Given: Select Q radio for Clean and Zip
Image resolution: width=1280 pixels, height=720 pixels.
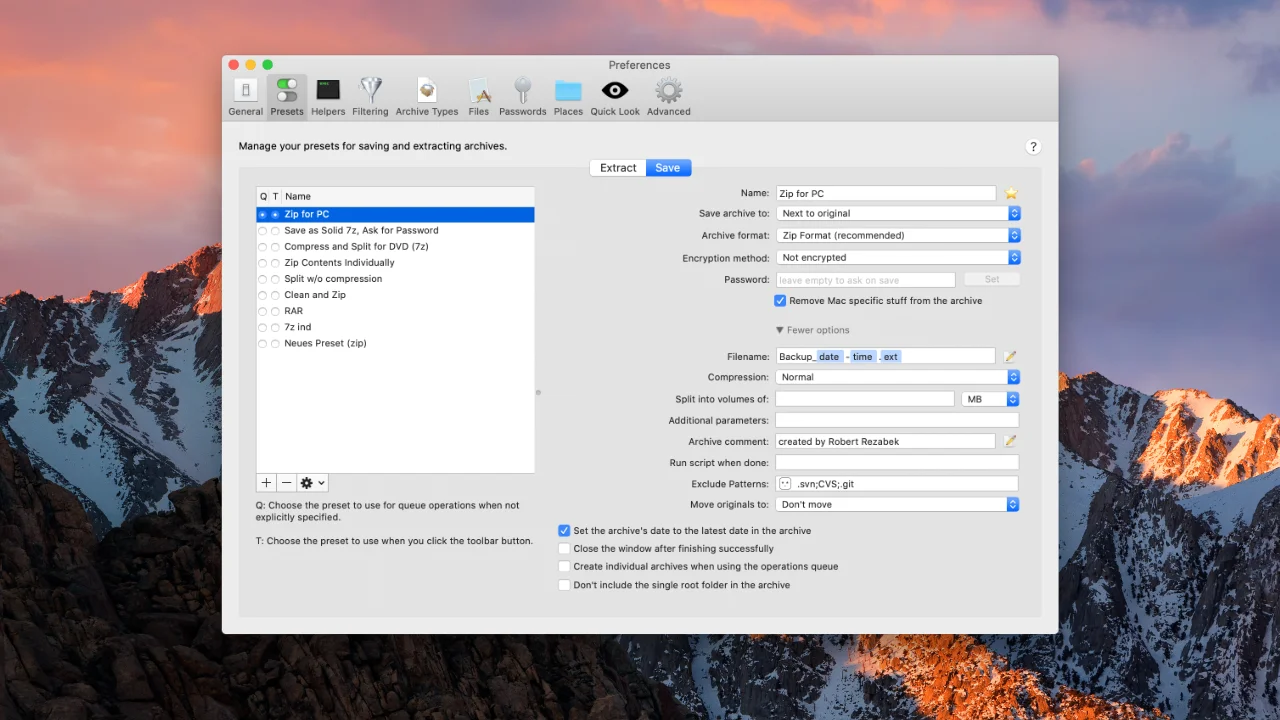Looking at the screenshot, I should 263,295.
